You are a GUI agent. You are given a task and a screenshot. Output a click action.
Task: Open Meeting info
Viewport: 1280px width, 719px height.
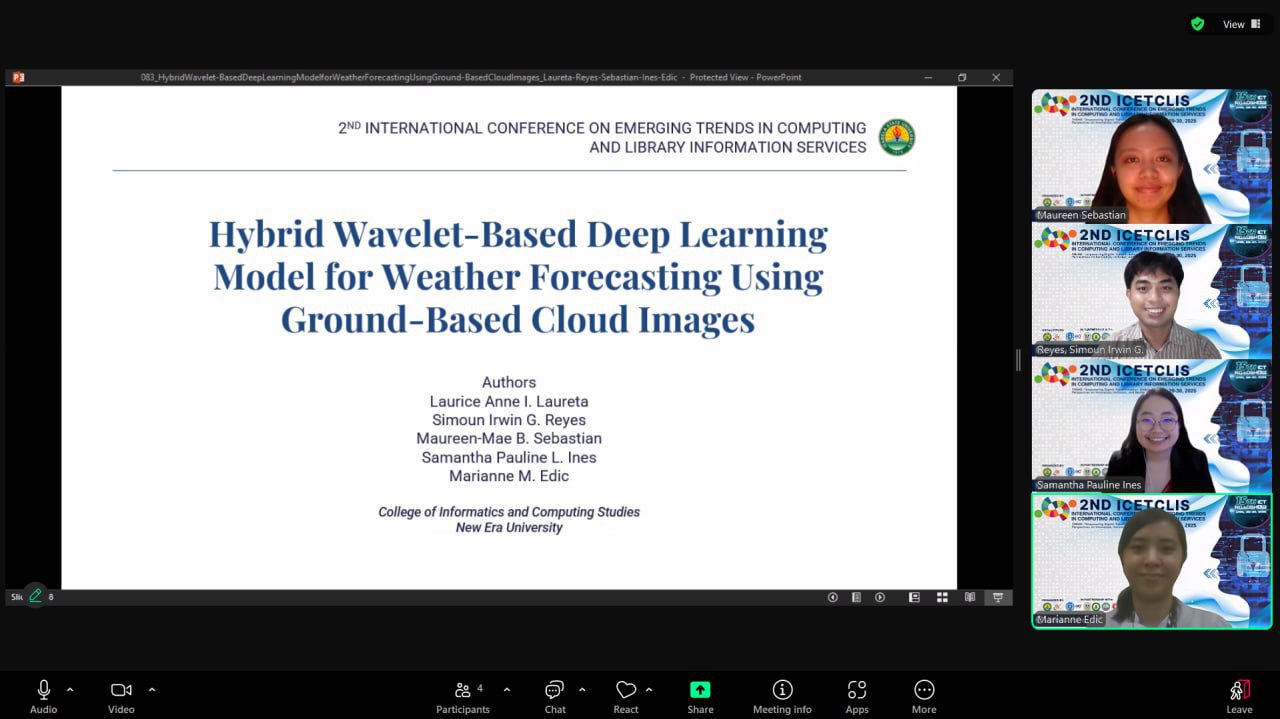[782, 691]
